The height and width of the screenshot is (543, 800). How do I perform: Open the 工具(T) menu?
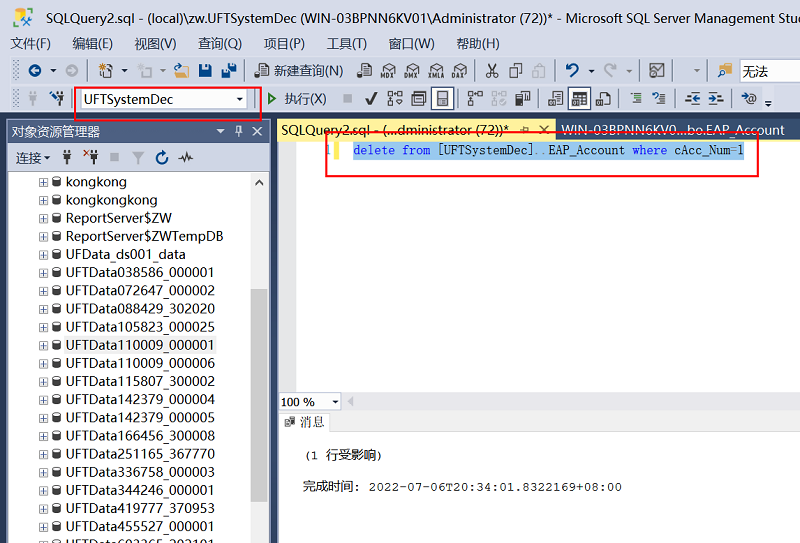point(346,44)
